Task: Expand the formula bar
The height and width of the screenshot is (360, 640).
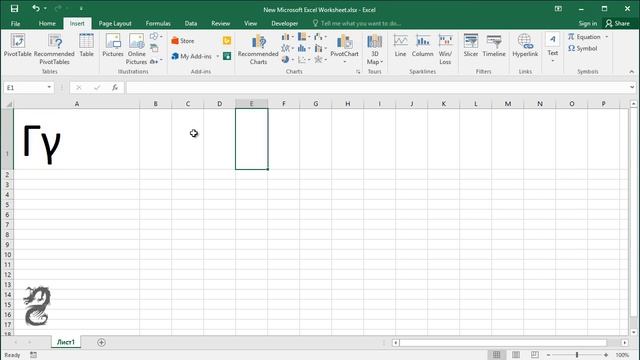Action: click(632, 87)
